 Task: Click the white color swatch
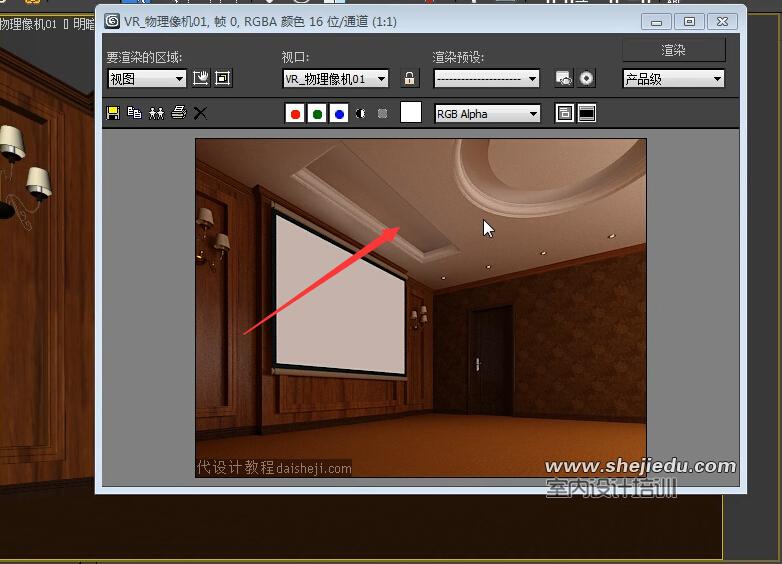411,113
